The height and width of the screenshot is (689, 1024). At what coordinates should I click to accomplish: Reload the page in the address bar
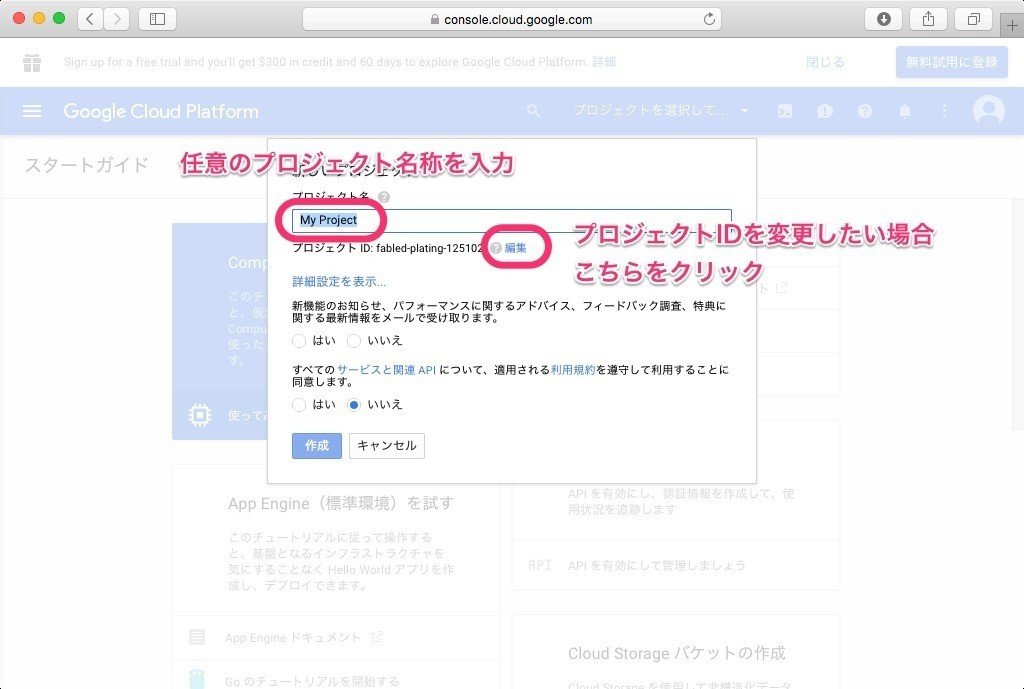pos(709,19)
